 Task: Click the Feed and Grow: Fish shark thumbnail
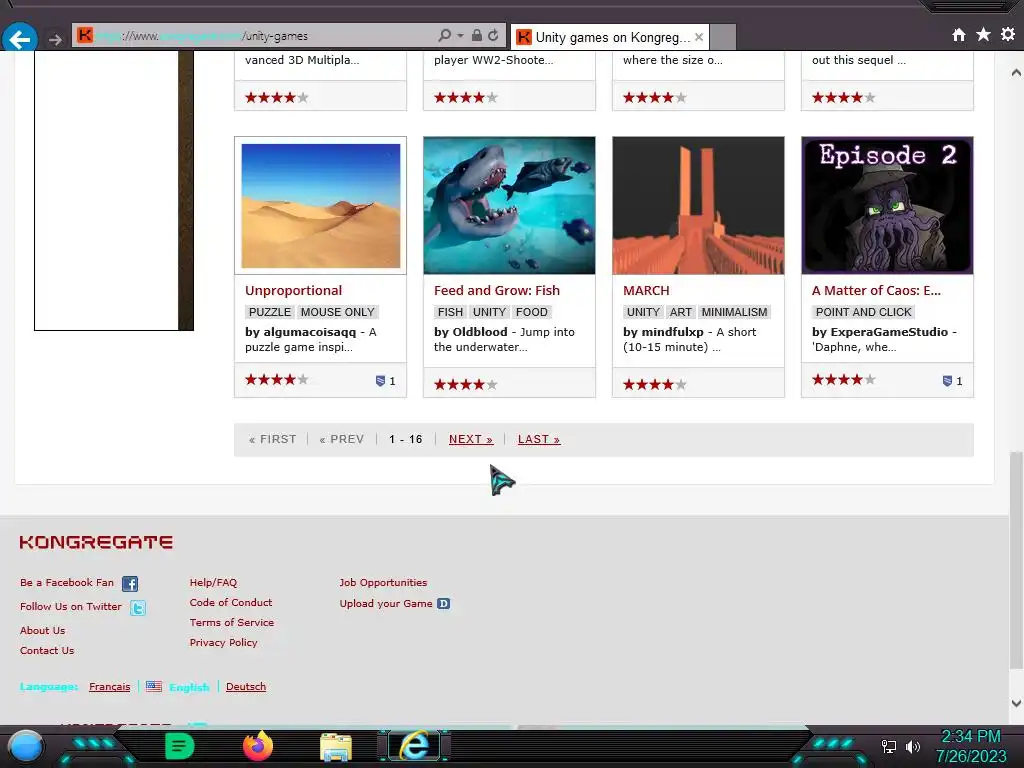[x=509, y=205]
